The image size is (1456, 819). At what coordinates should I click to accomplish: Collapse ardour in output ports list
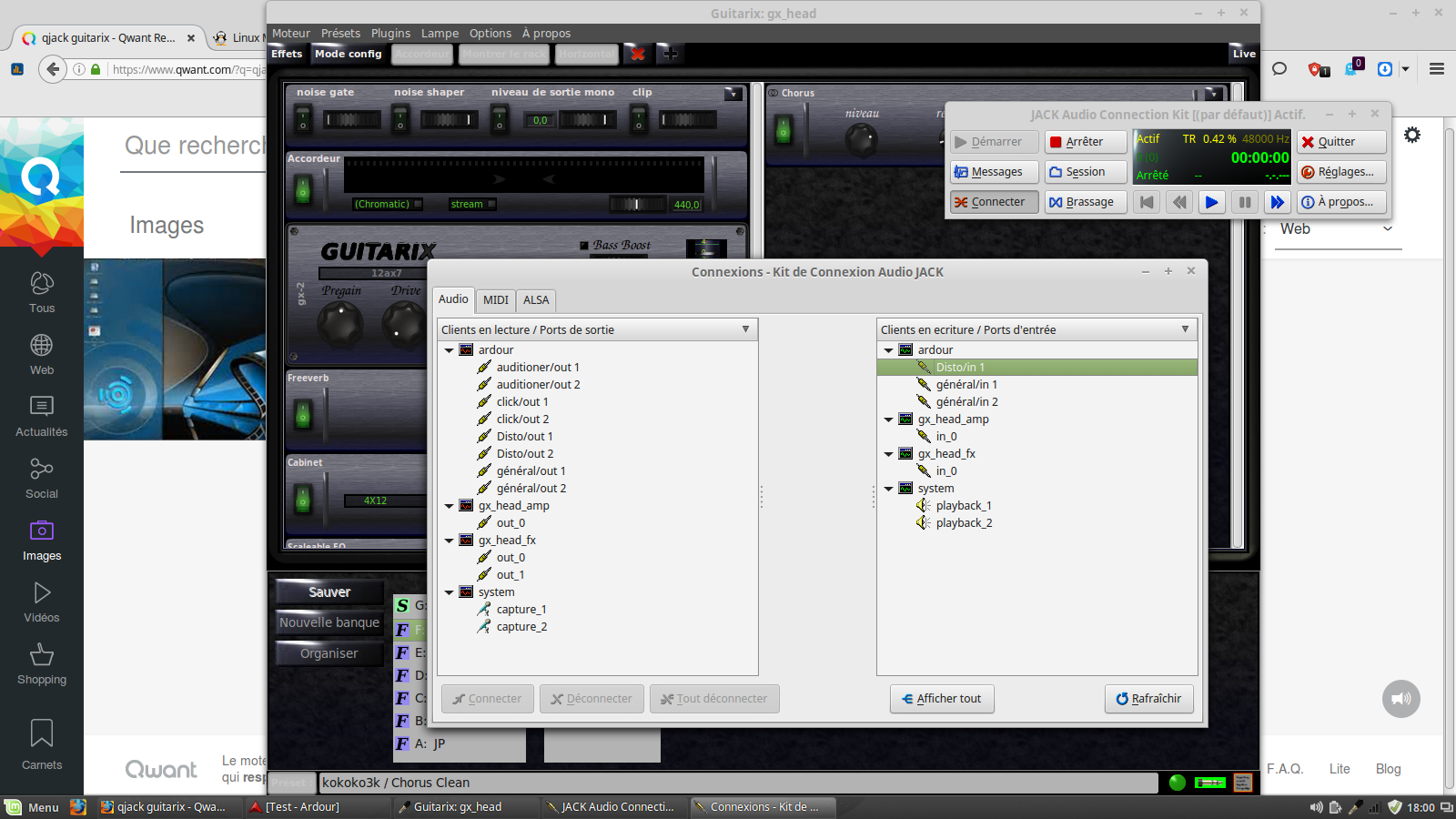pyautogui.click(x=449, y=350)
